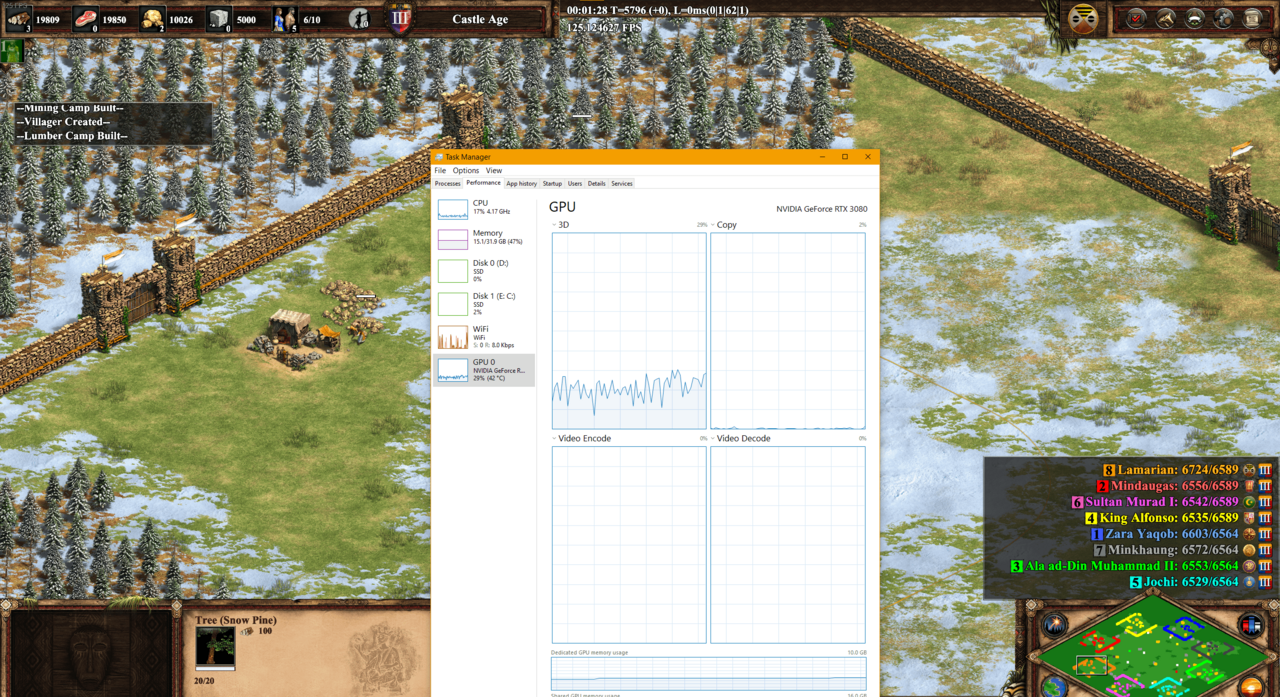
Task: Click the civilization emblem beside Sultan Murad I
Action: [x=1249, y=502]
